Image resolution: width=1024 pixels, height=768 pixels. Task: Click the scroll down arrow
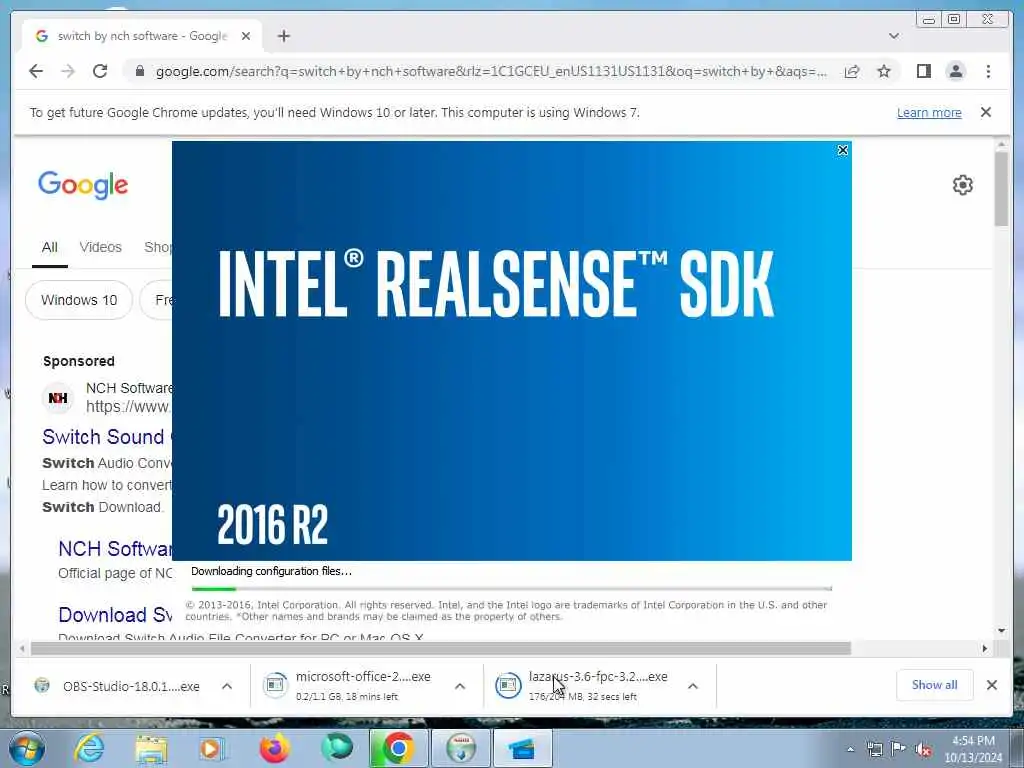point(1001,631)
